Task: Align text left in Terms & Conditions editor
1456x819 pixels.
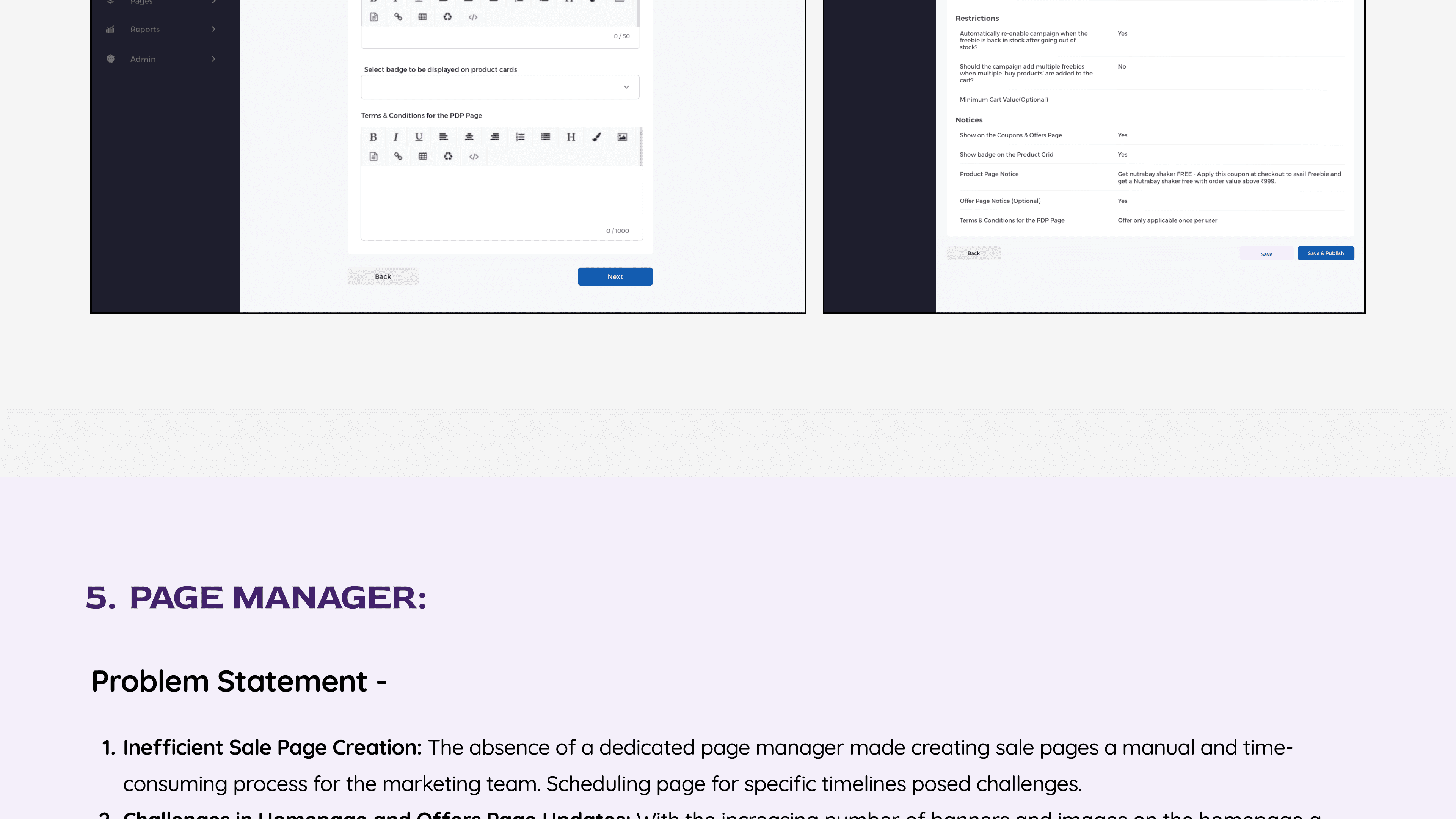Action: (x=444, y=137)
